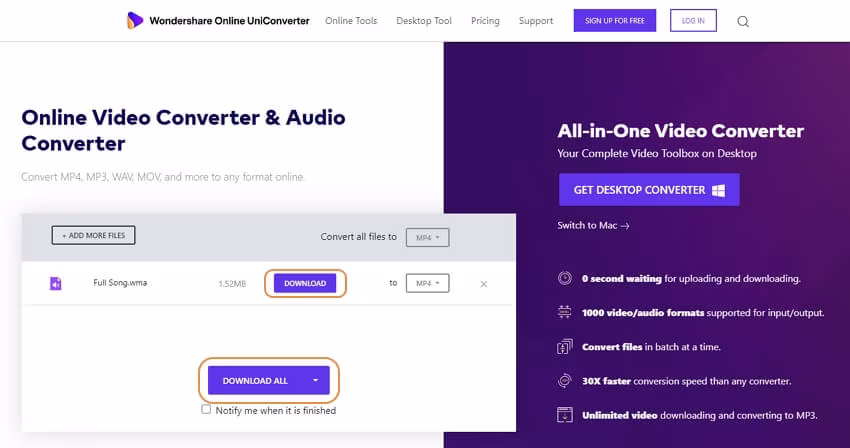850x448 pixels.
Task: Enable Notify me when it is finished
Action: click(x=206, y=409)
